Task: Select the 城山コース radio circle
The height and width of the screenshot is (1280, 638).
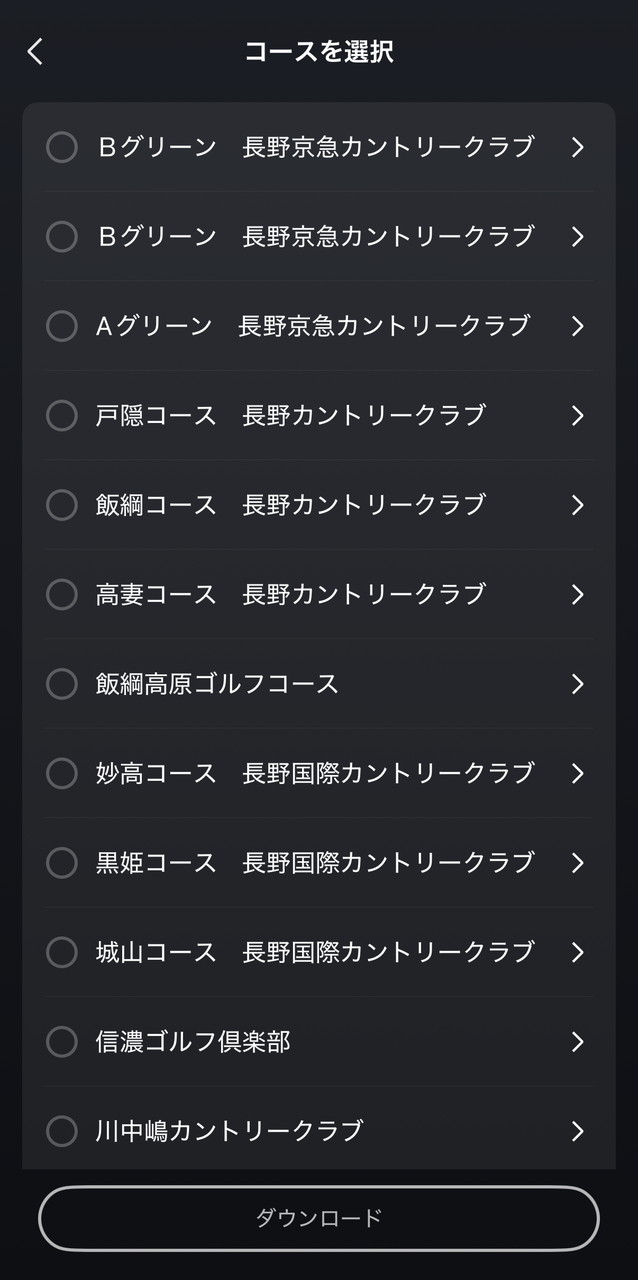Action: [62, 952]
